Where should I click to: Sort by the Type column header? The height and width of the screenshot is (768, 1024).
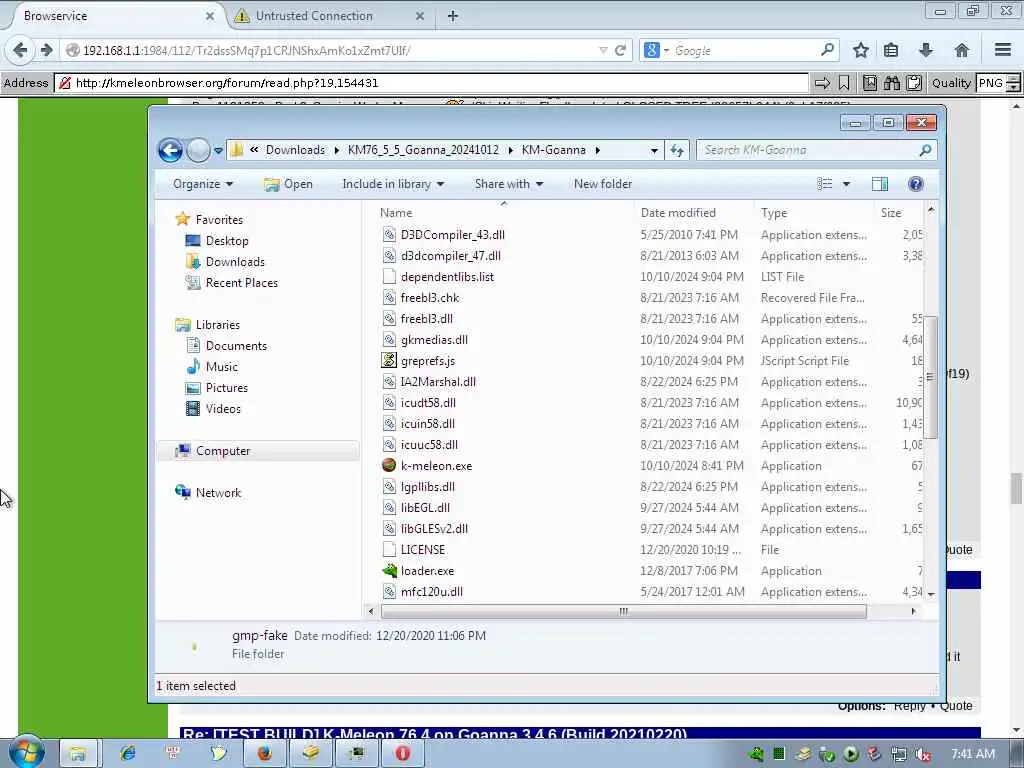point(814,213)
